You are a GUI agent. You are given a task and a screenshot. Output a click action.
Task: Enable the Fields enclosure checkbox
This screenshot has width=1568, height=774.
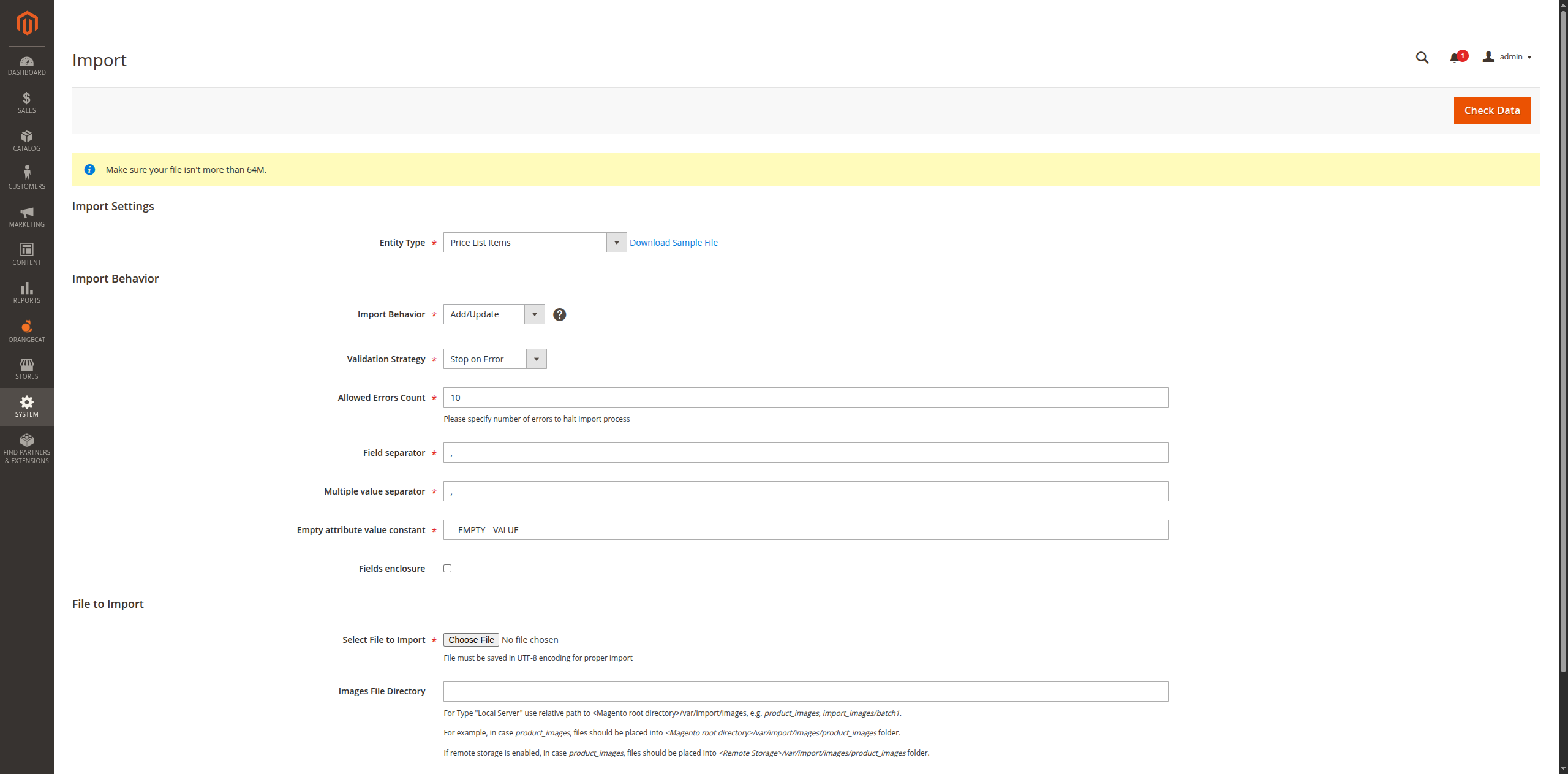click(447, 568)
